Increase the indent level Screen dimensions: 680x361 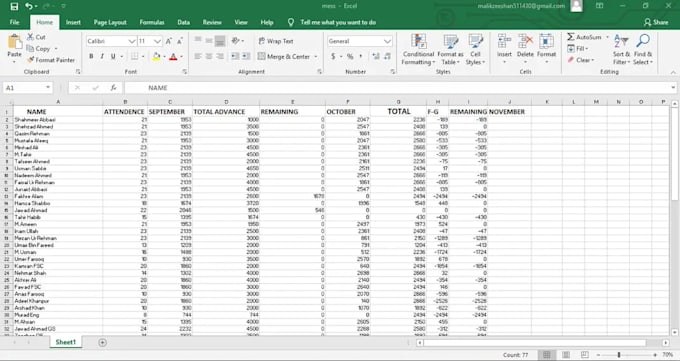pos(246,56)
